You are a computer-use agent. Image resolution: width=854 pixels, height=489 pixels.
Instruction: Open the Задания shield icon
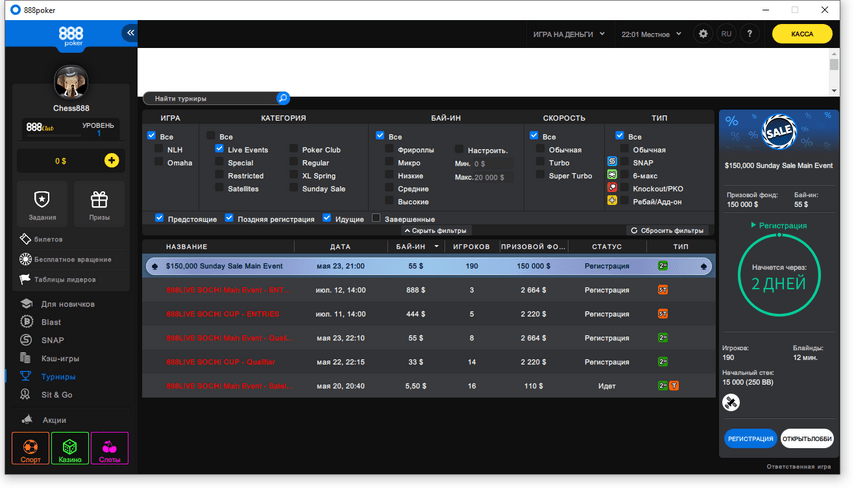click(x=42, y=200)
